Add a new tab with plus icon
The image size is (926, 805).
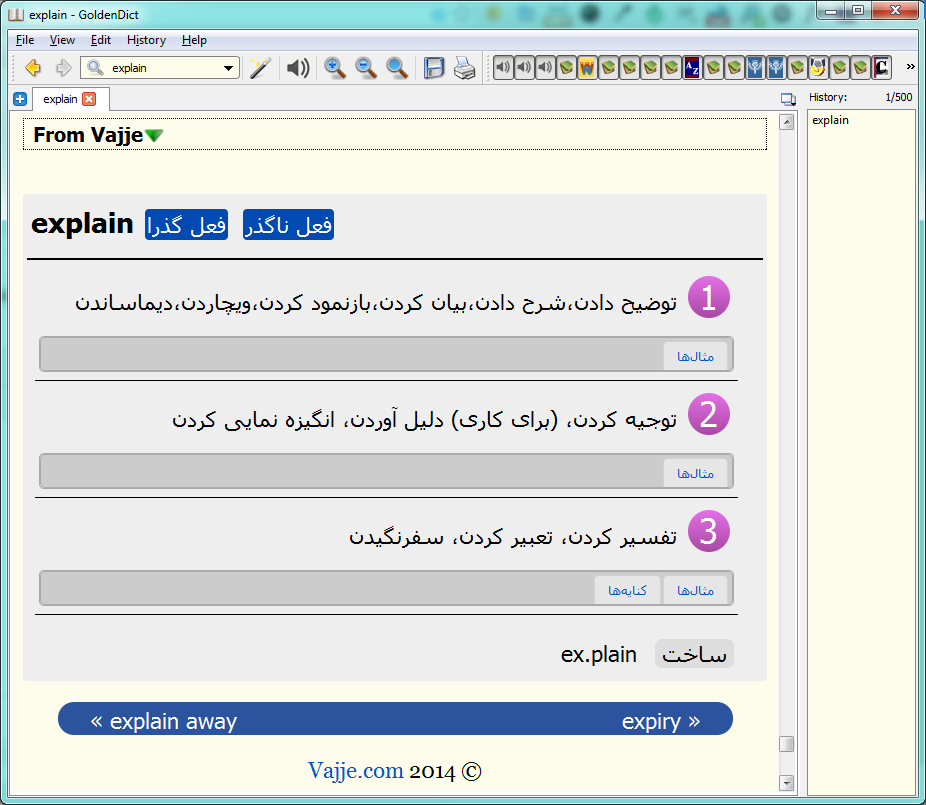pos(20,99)
